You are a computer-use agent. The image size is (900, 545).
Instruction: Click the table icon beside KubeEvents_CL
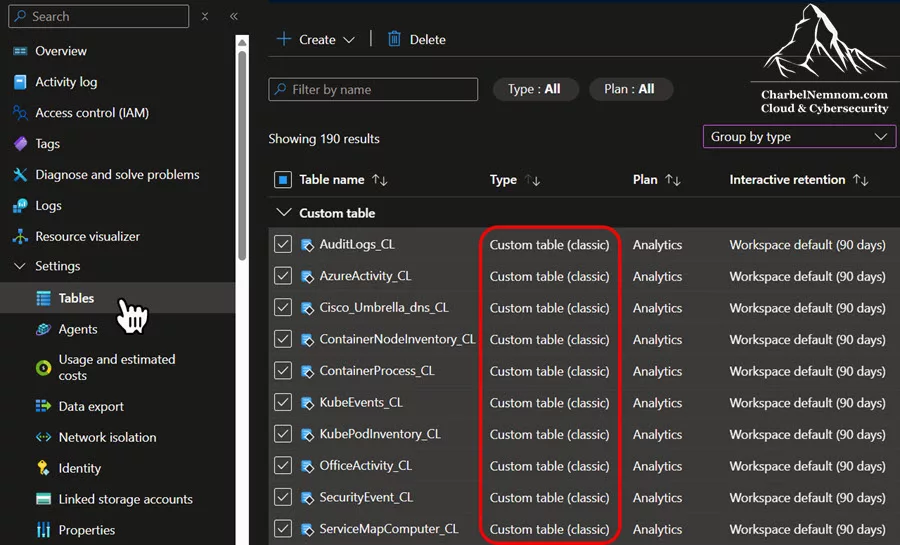tap(308, 403)
